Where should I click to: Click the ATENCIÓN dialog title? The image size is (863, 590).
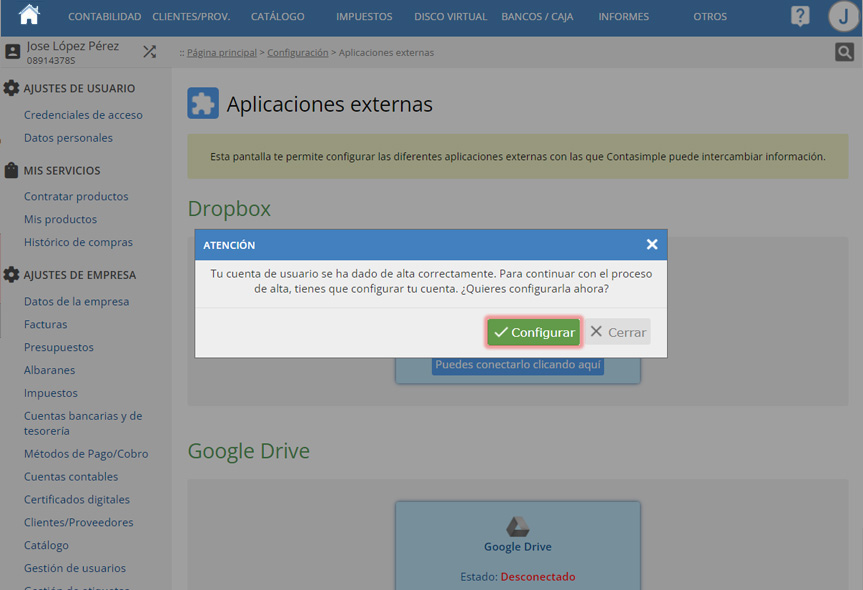coord(229,245)
